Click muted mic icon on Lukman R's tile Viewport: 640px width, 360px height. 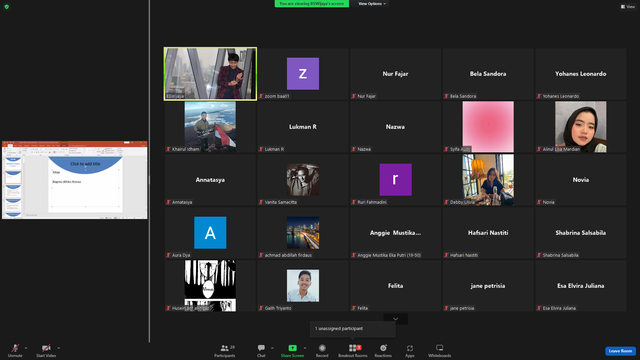[261, 149]
